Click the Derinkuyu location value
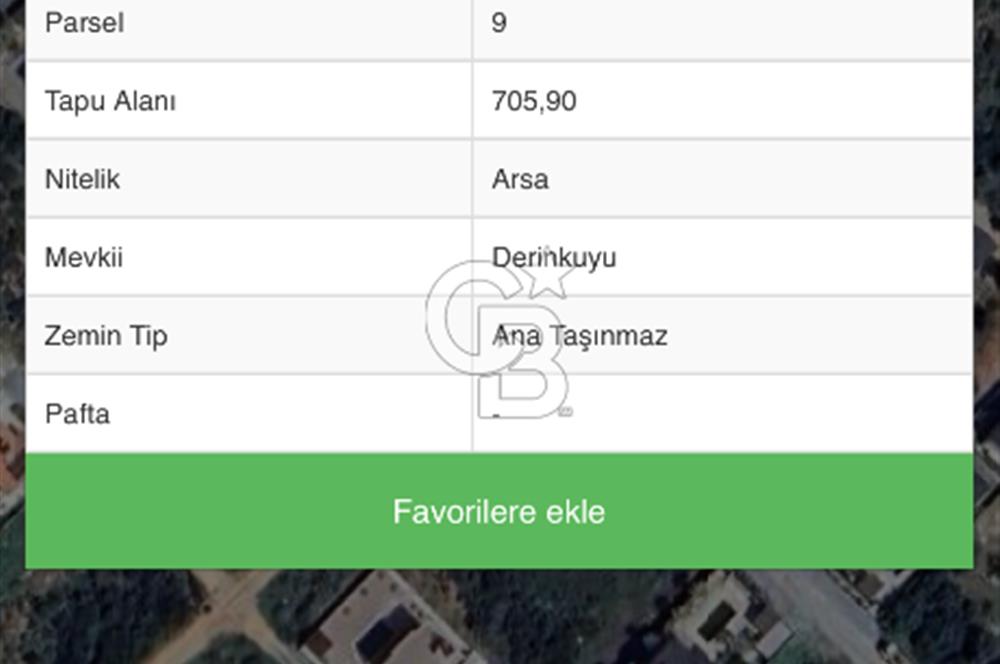 click(x=555, y=257)
